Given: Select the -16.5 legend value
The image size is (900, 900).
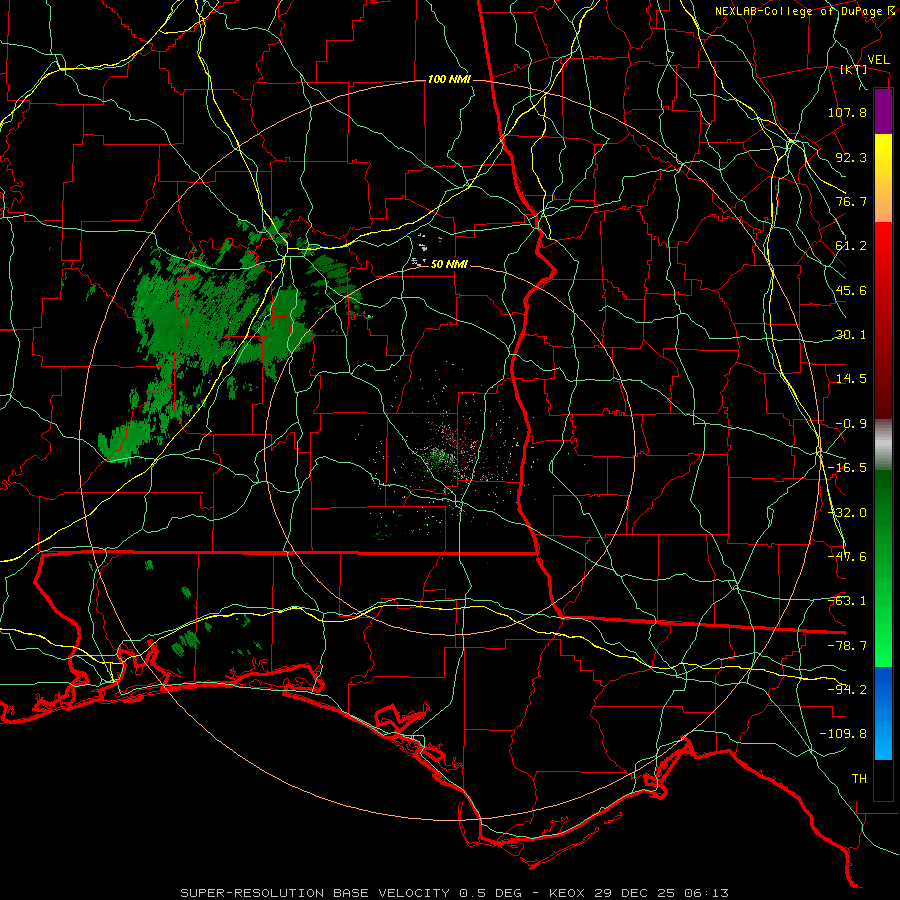Looking at the screenshot, I should coord(847,468).
